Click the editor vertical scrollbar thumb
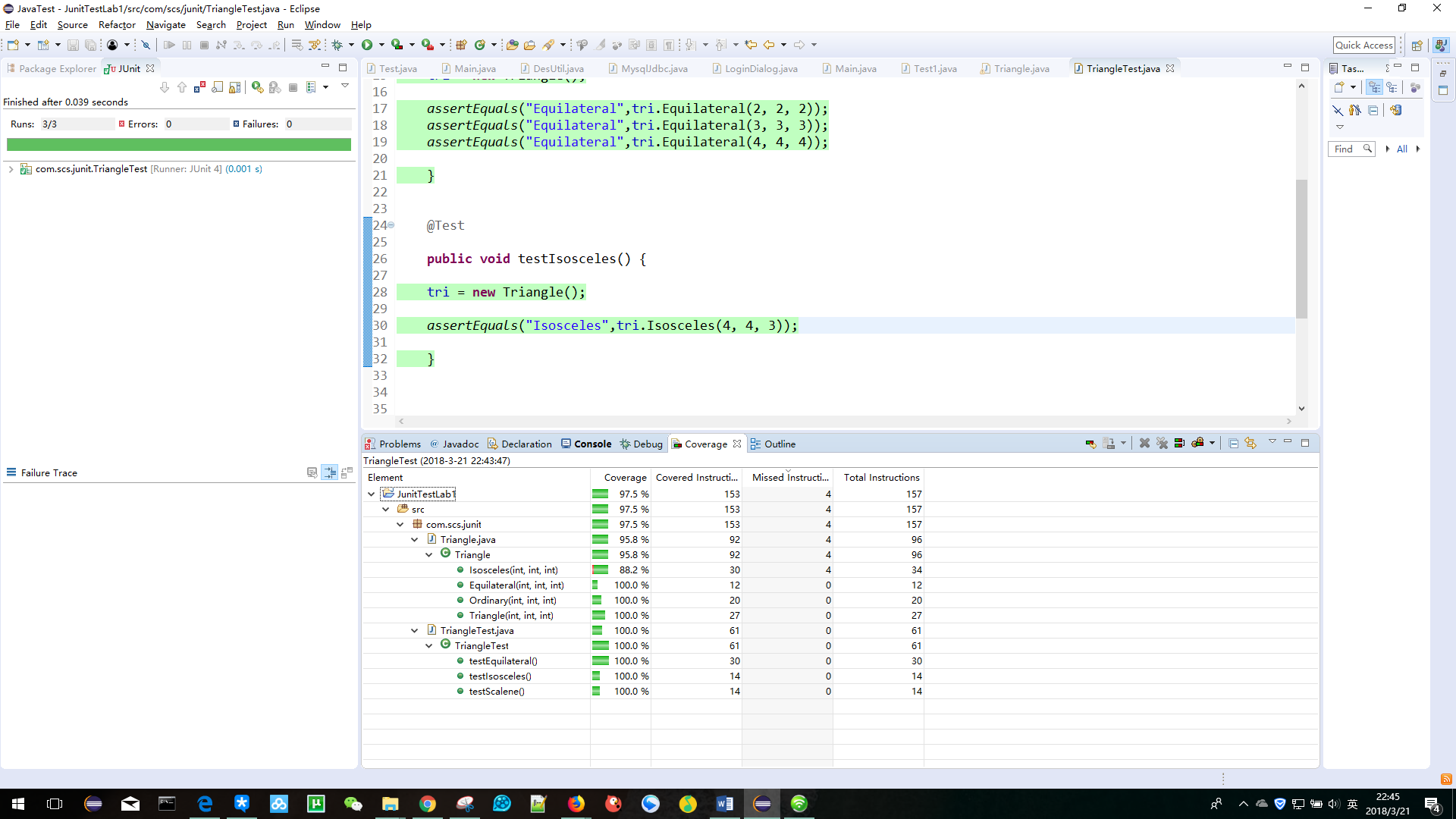Viewport: 1456px width, 819px height. click(x=1301, y=249)
